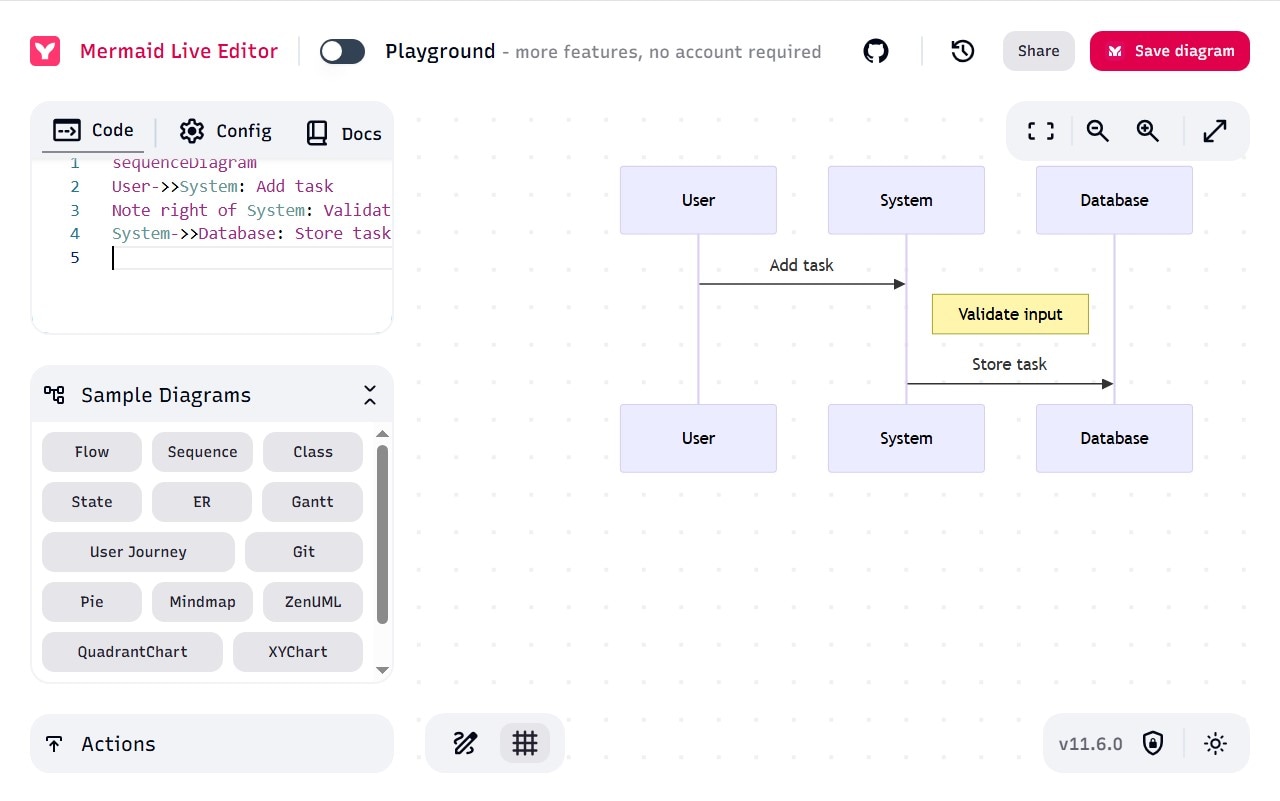Click the Mermaid Live Editor title
This screenshot has width=1280, height=801.
[179, 51]
